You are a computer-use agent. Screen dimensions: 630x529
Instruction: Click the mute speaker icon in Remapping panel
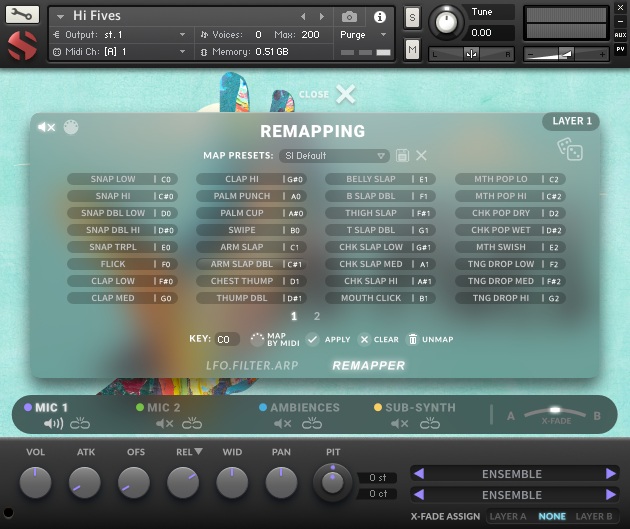tap(47, 127)
